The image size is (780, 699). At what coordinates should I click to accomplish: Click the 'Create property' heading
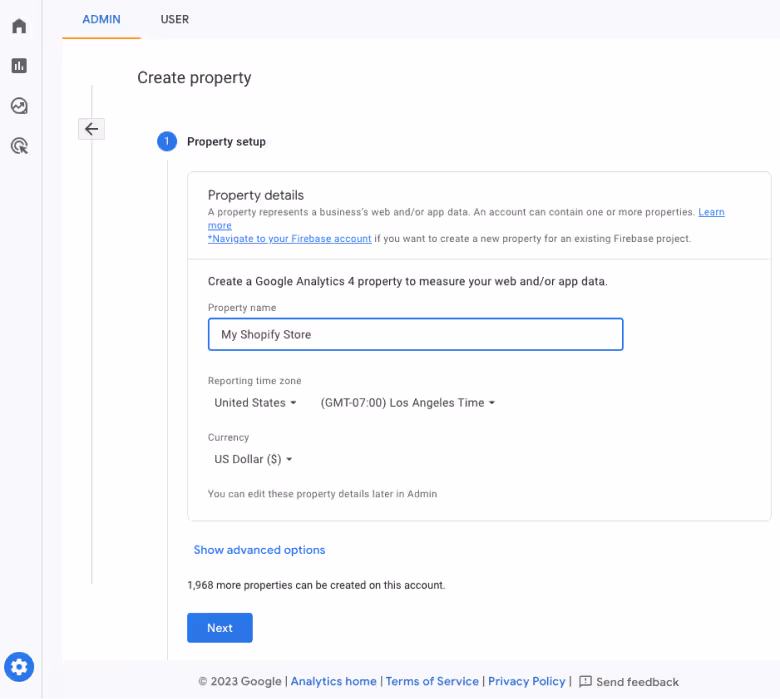194,78
